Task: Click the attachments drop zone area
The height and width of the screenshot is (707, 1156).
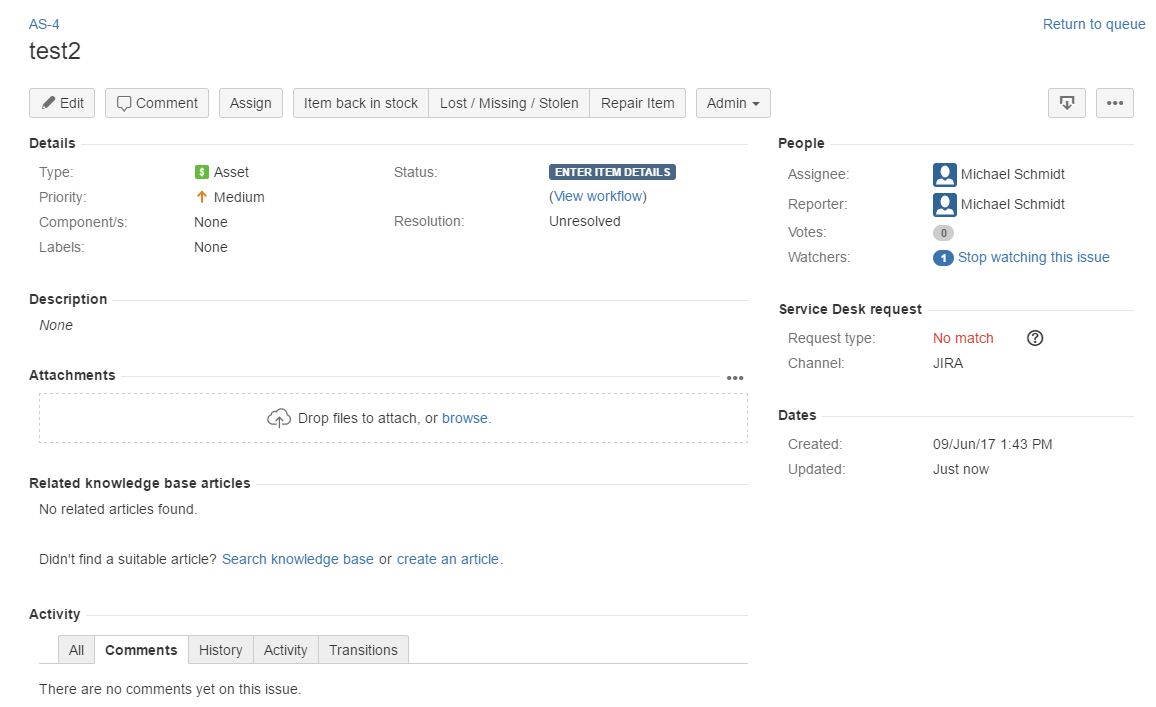Action: click(393, 418)
